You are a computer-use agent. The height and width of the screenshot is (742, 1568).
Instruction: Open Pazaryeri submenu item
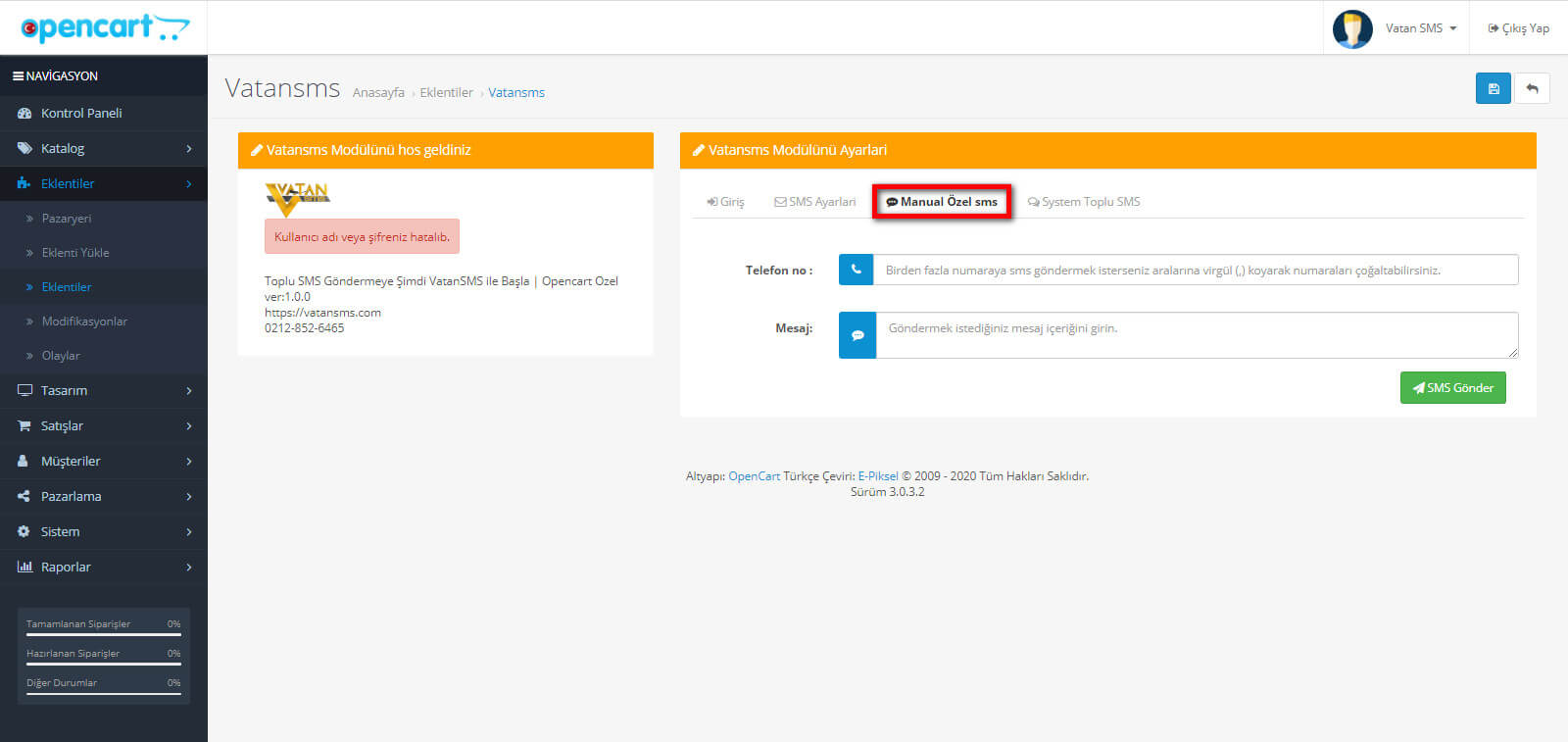click(x=104, y=219)
